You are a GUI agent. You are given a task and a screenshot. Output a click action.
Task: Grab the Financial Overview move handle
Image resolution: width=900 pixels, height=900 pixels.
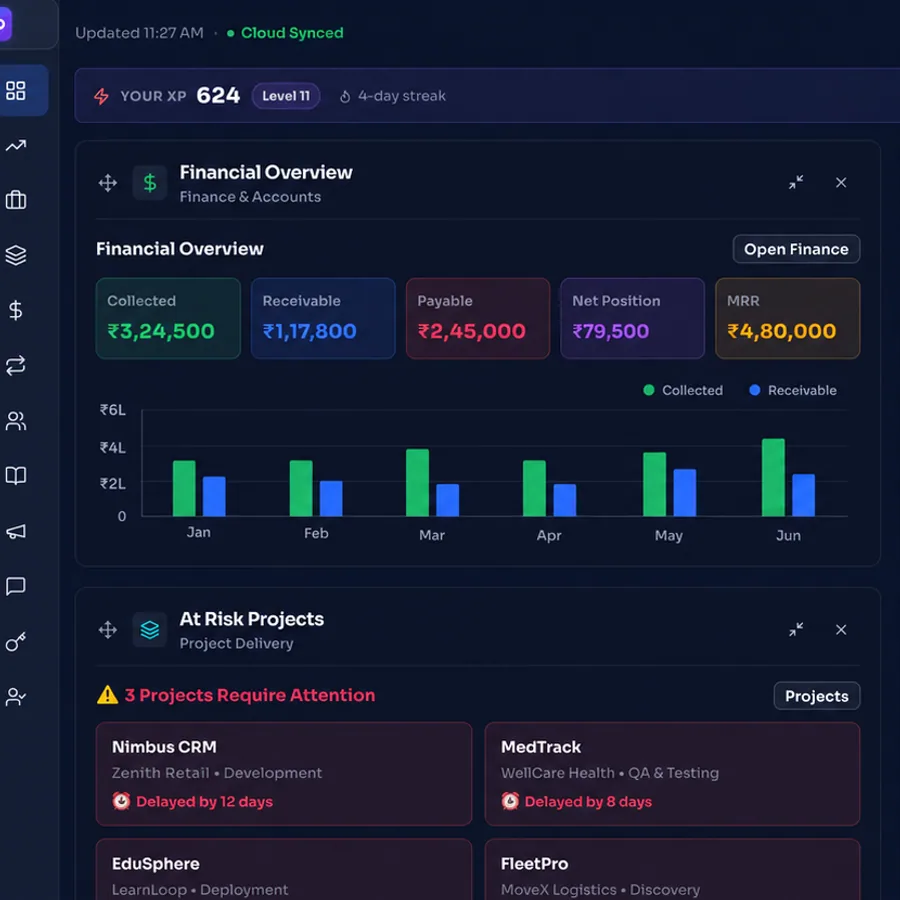pos(107,184)
